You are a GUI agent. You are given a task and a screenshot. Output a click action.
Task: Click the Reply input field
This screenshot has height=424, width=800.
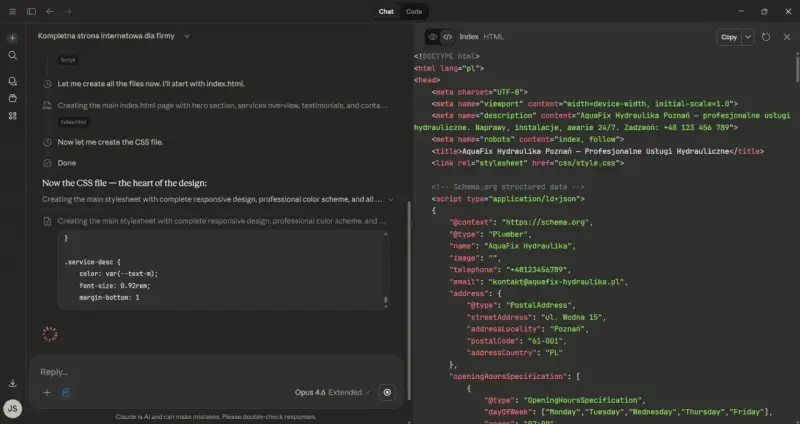pyautogui.click(x=216, y=371)
